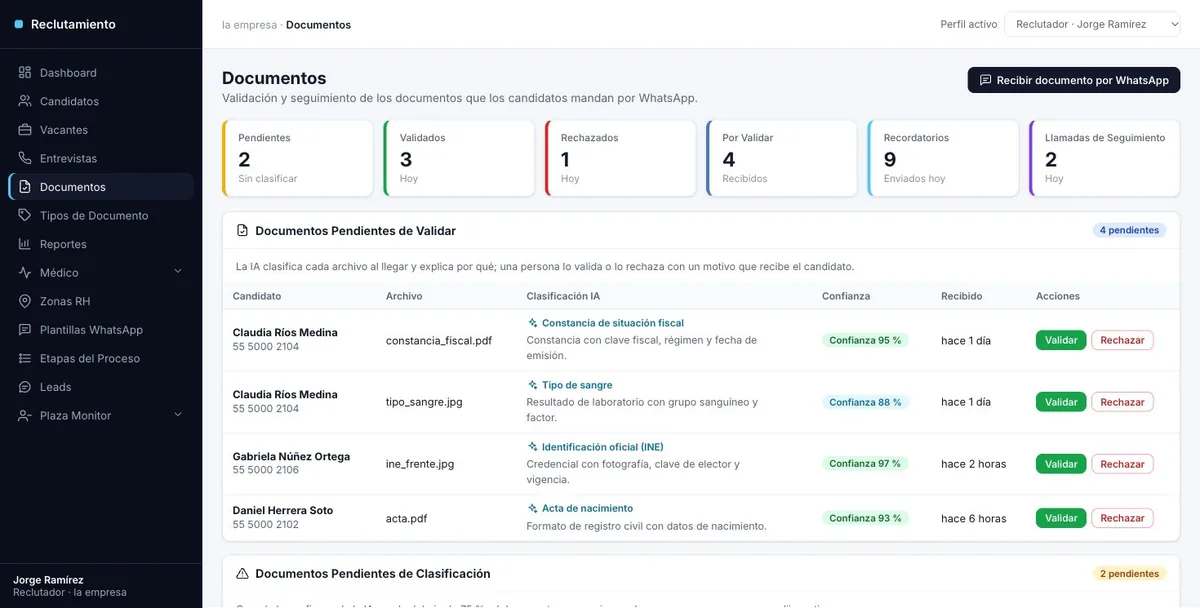1200x608 pixels.
Task: Select the Por Validar summary card
Action: pos(782,158)
